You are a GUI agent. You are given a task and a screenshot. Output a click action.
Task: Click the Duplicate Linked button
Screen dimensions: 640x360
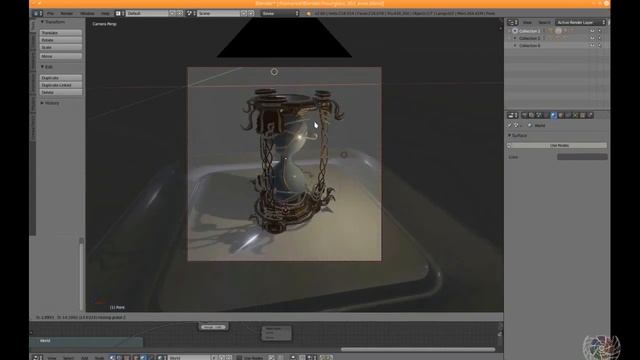click(x=61, y=85)
